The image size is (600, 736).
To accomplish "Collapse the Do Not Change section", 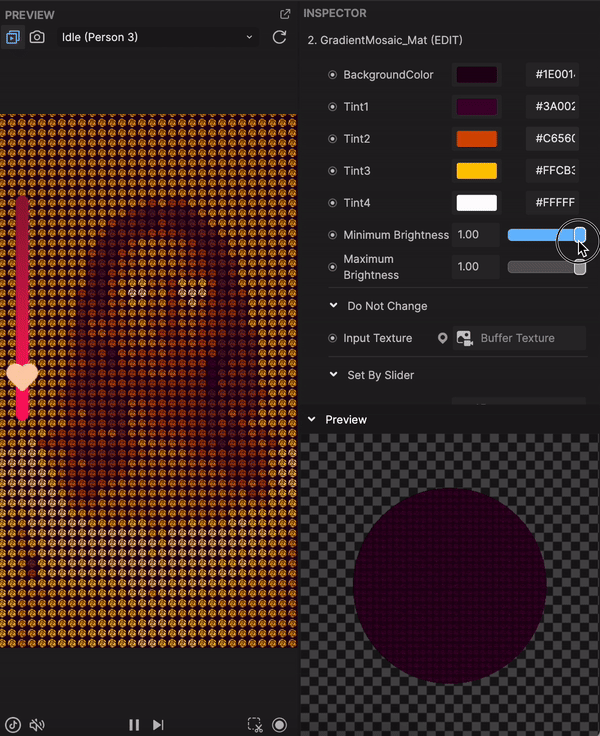I will pos(333,306).
